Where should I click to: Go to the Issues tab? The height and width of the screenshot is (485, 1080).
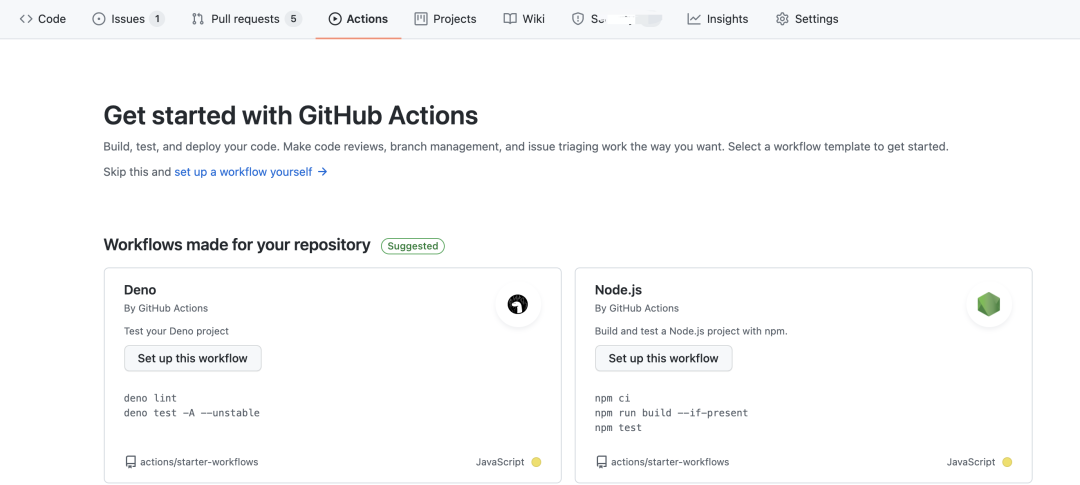[x=128, y=19]
